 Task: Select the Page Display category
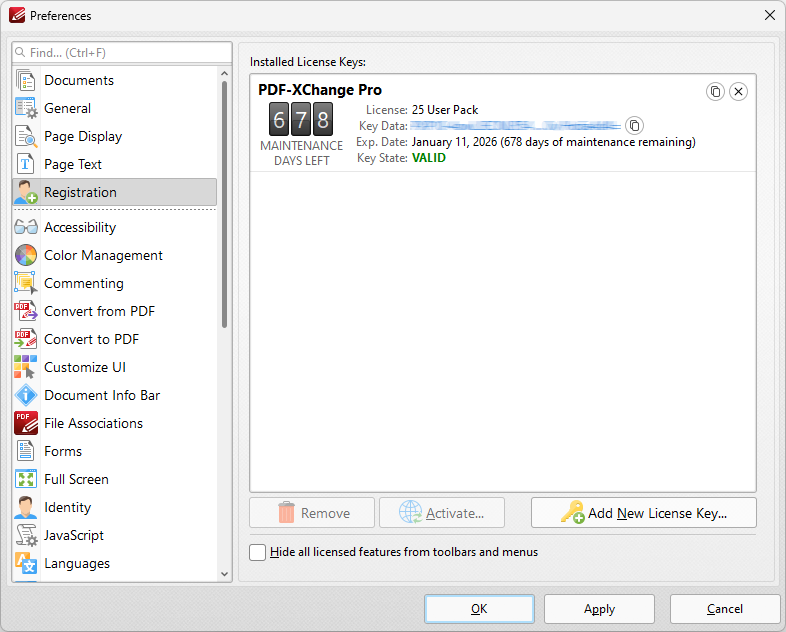click(x=115, y=136)
